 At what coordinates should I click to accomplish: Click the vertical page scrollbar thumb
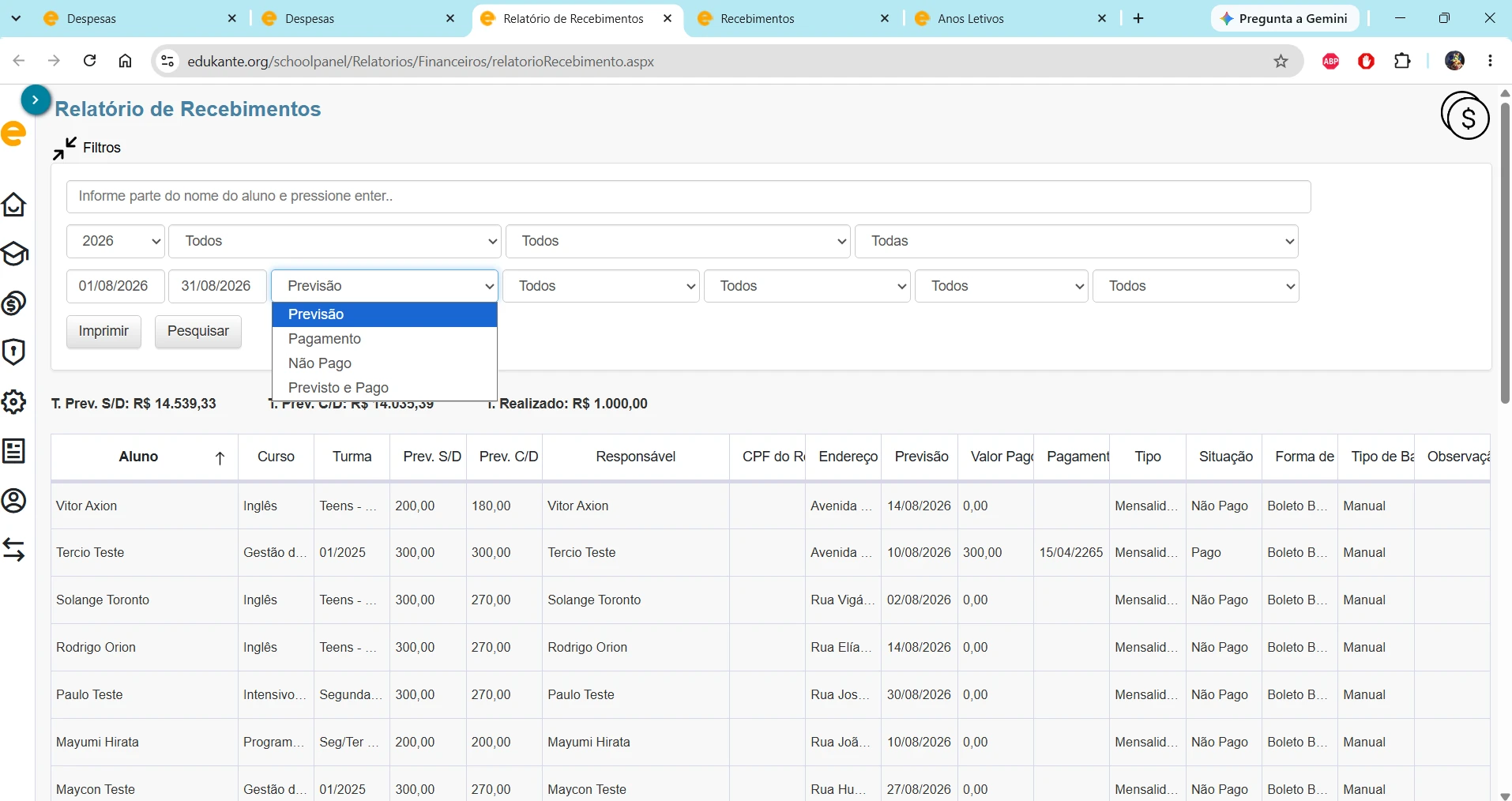pyautogui.click(x=1505, y=253)
